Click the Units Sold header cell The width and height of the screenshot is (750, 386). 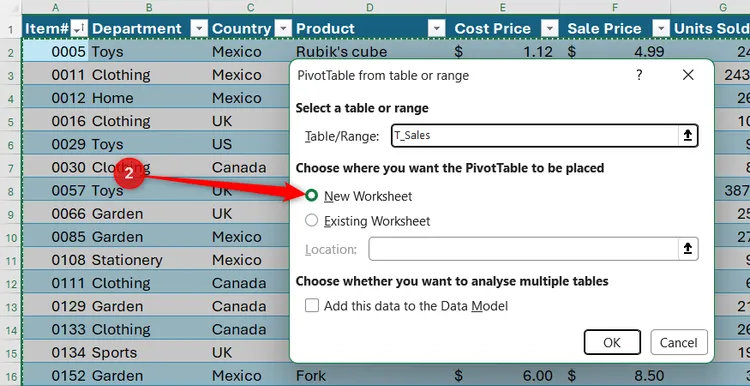click(x=710, y=29)
